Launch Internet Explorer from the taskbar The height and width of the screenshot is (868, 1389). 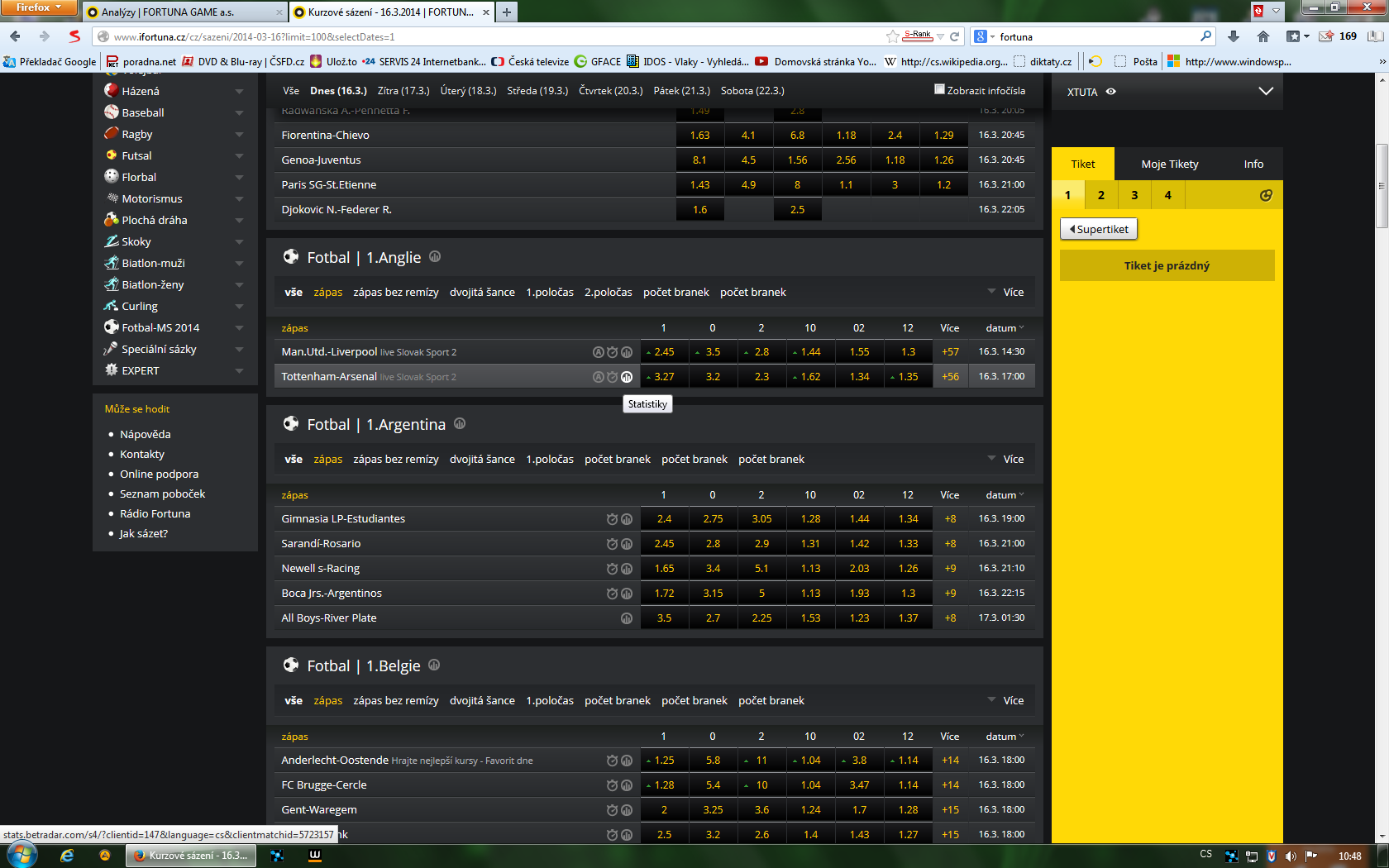[67, 856]
